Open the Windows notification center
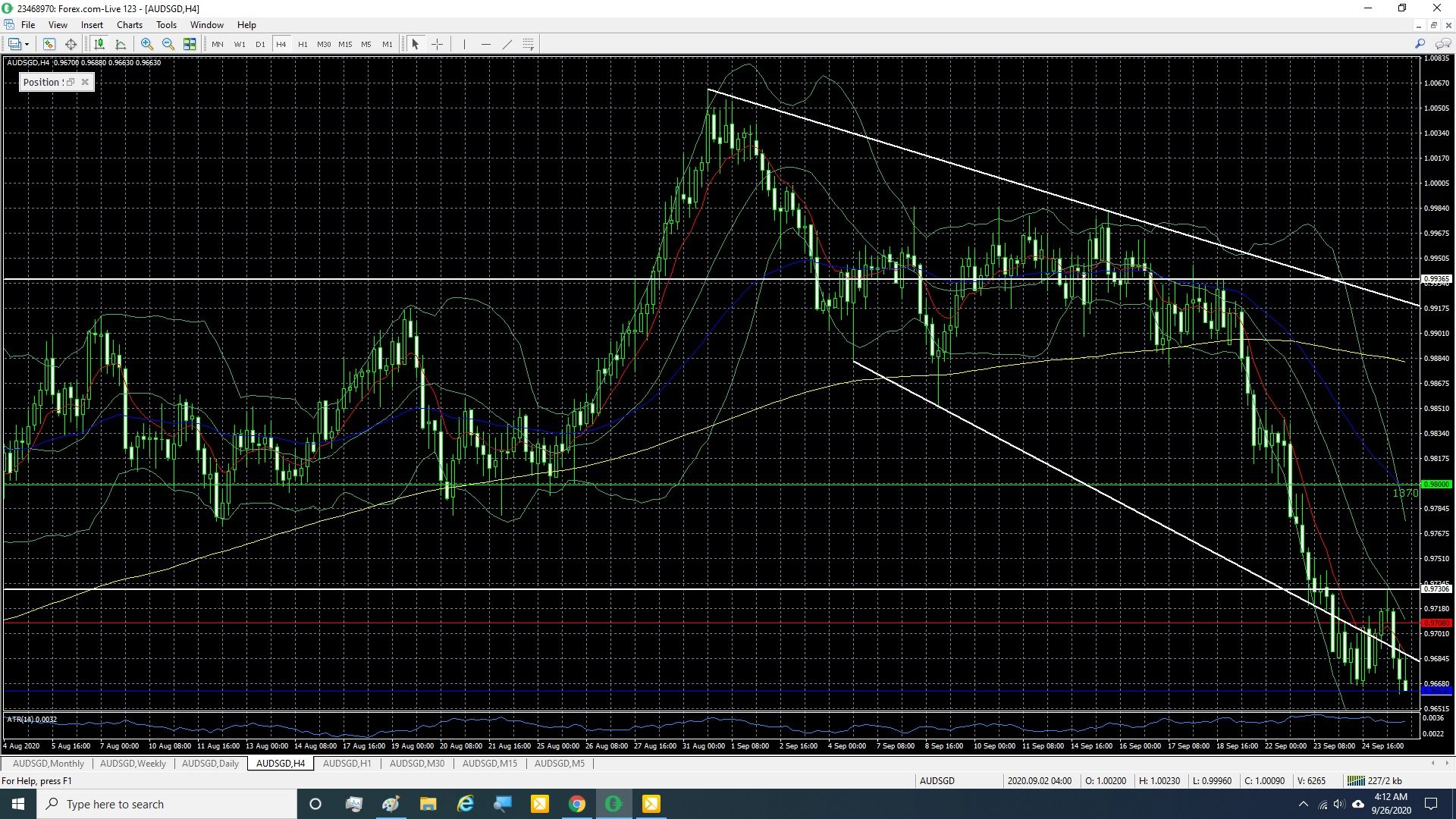The width and height of the screenshot is (1456, 819). pyautogui.click(x=1432, y=804)
